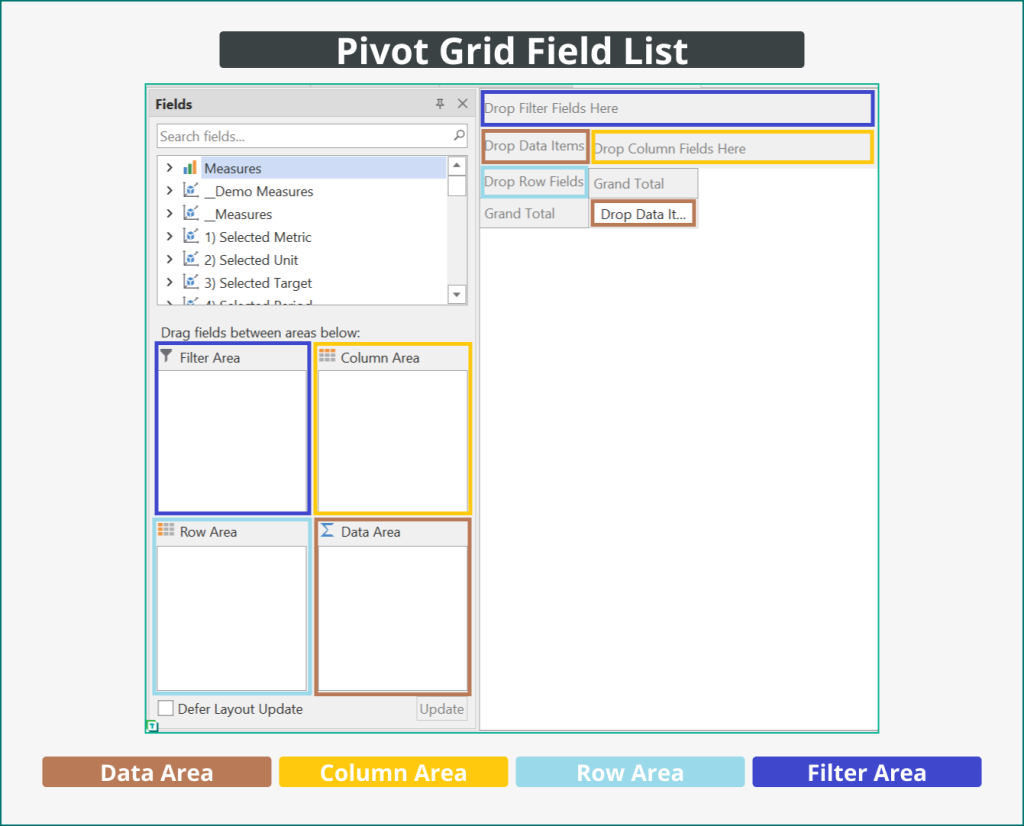Click the bar-chart icon beside Measures

(190, 168)
